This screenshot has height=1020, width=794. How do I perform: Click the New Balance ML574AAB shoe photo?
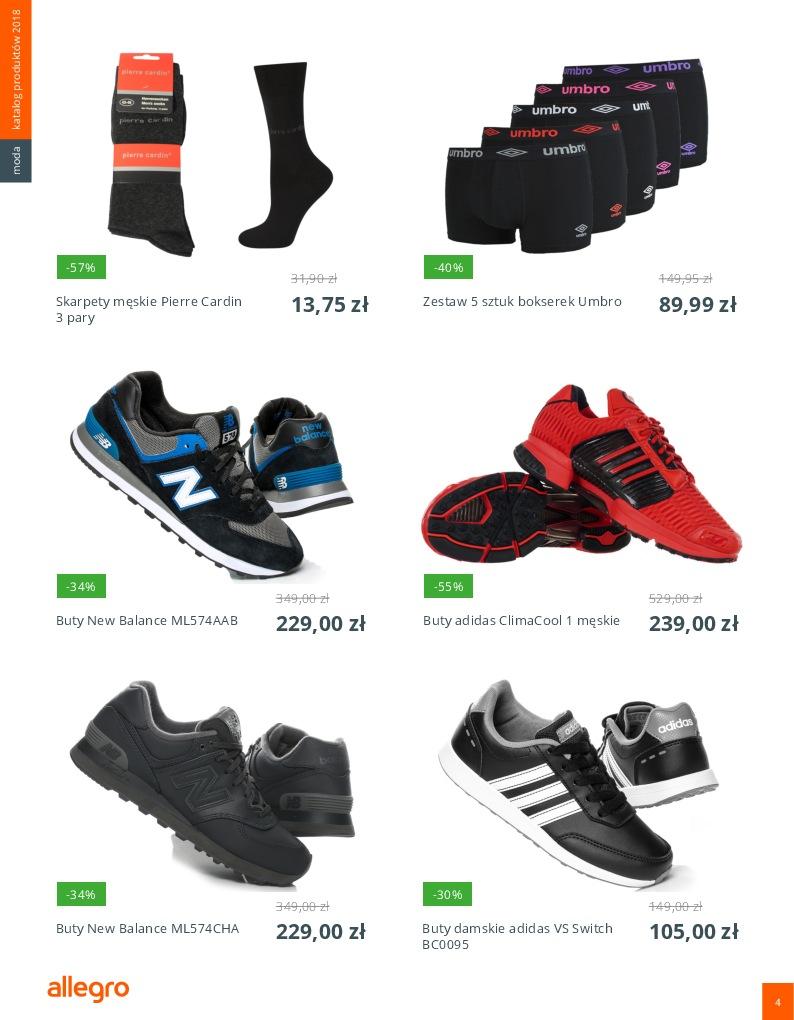[211, 474]
